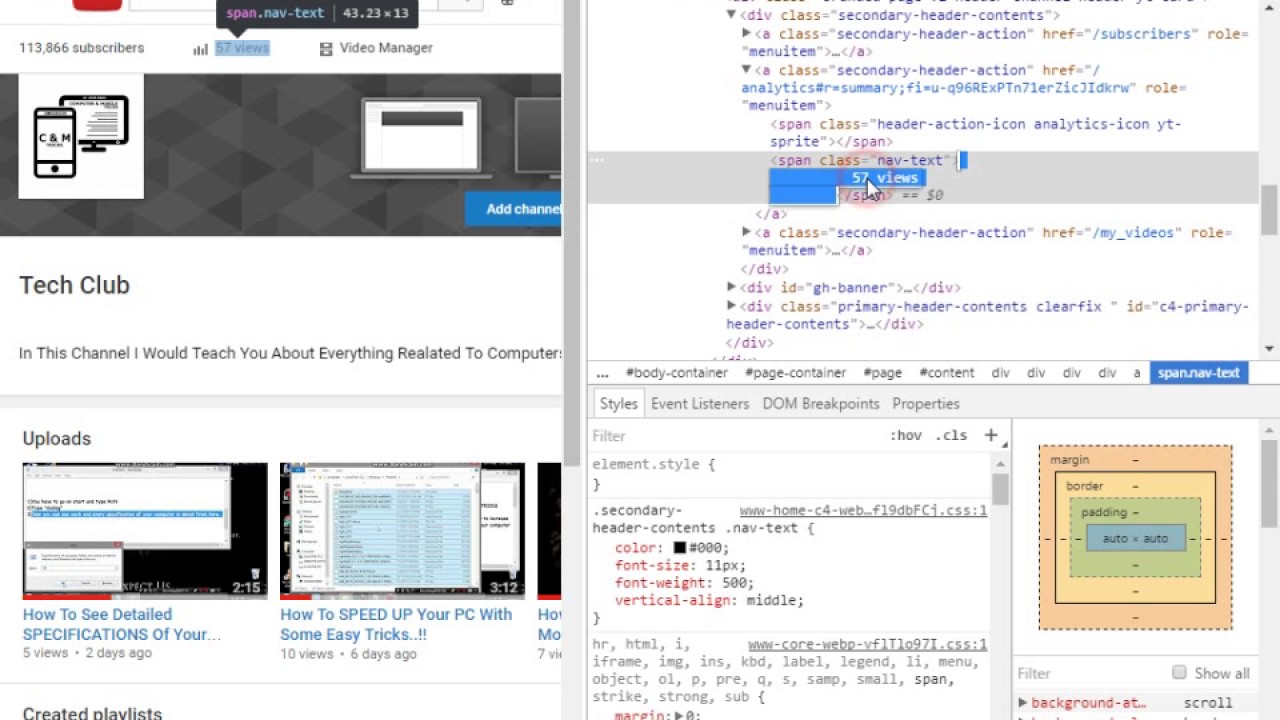Open the Video Manager link
Viewport: 1280px width, 720px height.
[x=386, y=48]
